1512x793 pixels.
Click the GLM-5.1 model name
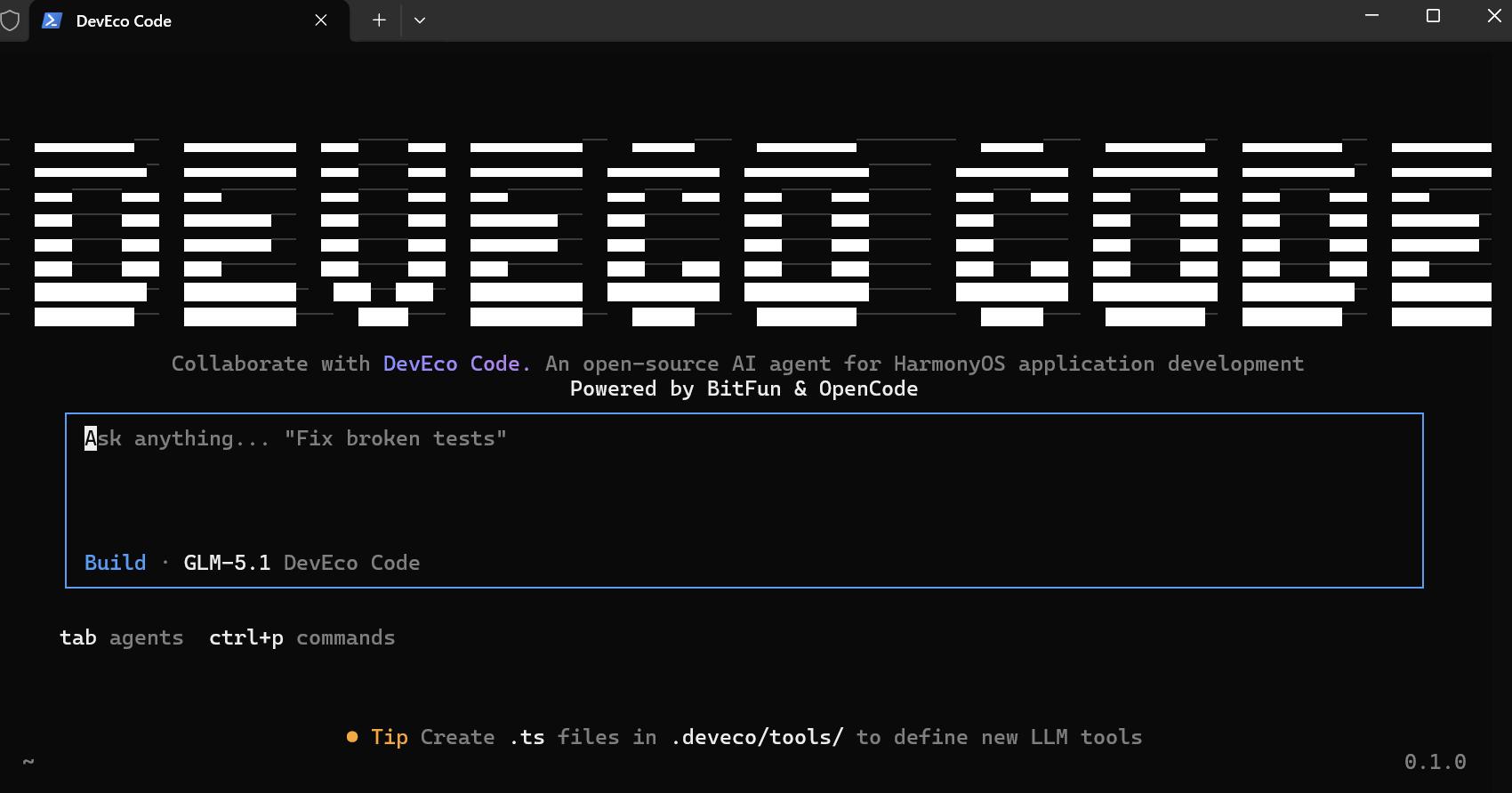tap(227, 563)
